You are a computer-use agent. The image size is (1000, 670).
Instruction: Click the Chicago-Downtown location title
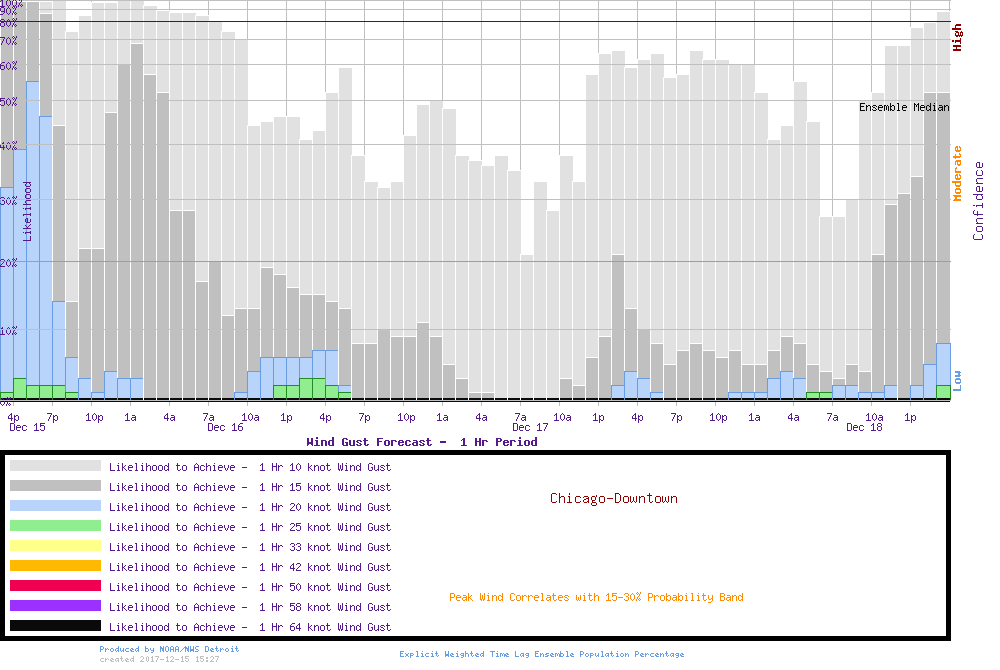(613, 498)
